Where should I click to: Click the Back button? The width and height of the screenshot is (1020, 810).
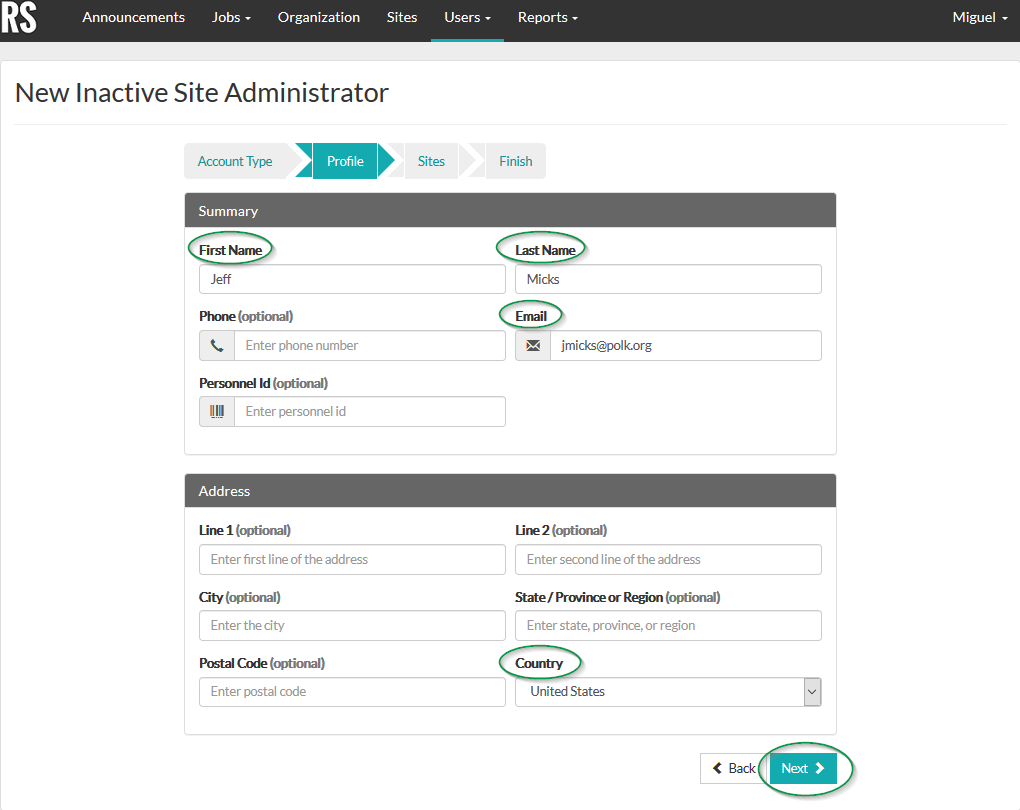pos(734,768)
